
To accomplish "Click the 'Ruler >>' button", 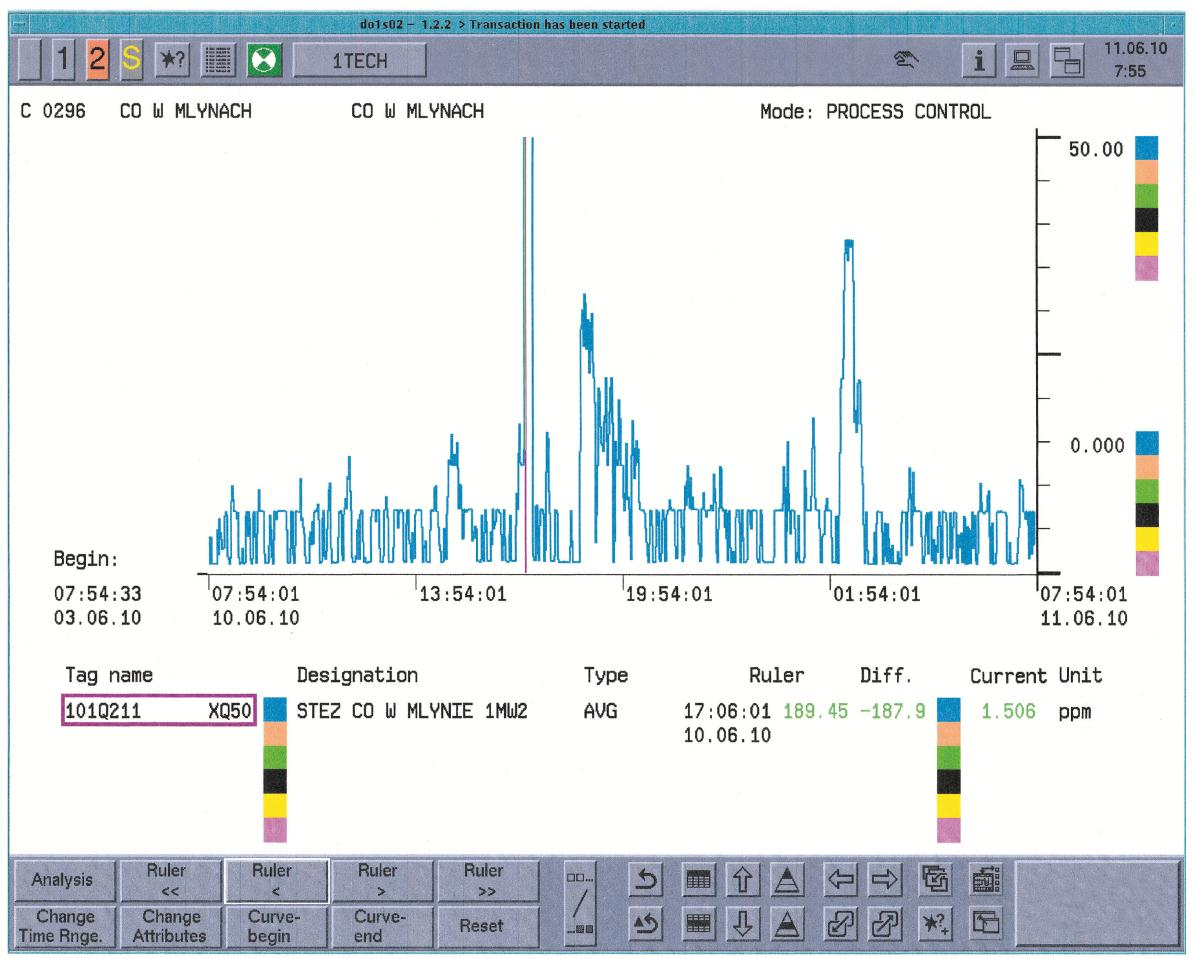I will (486, 880).
